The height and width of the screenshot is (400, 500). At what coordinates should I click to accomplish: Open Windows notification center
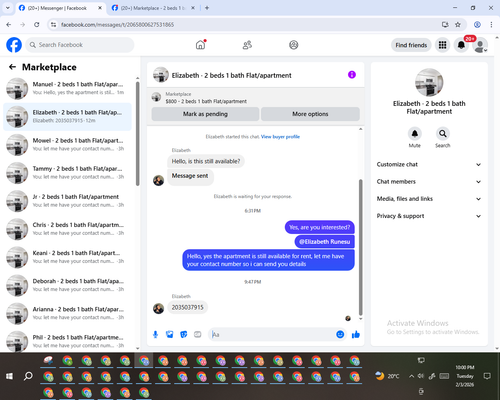click(x=487, y=376)
